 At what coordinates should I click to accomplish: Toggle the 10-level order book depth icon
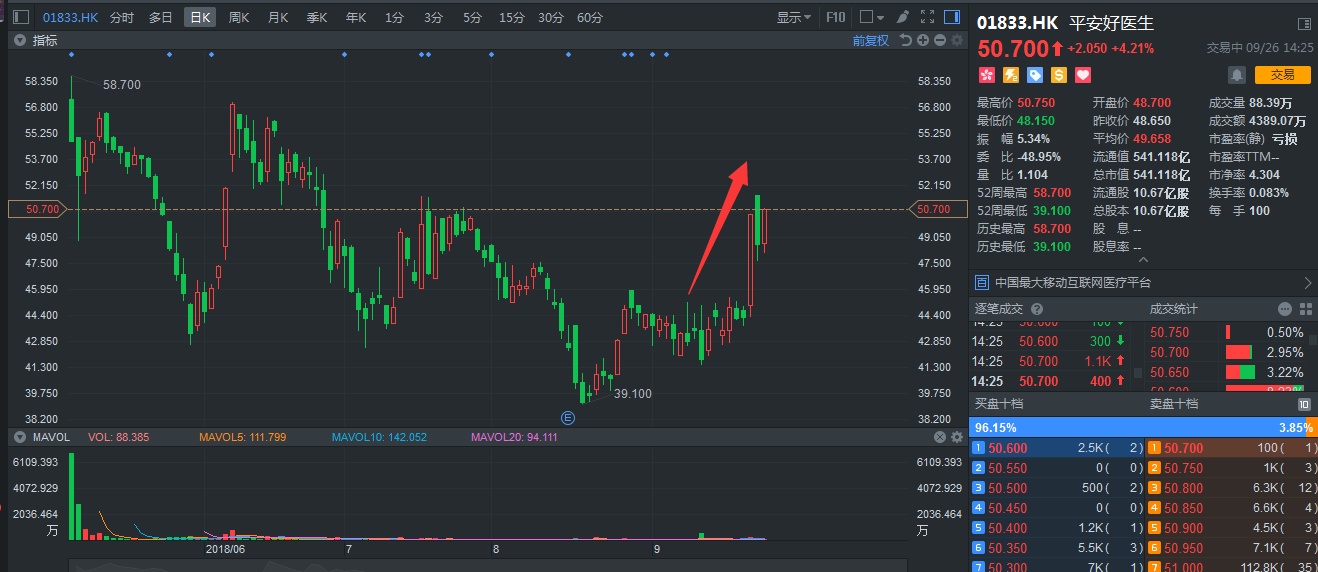coord(1304,404)
